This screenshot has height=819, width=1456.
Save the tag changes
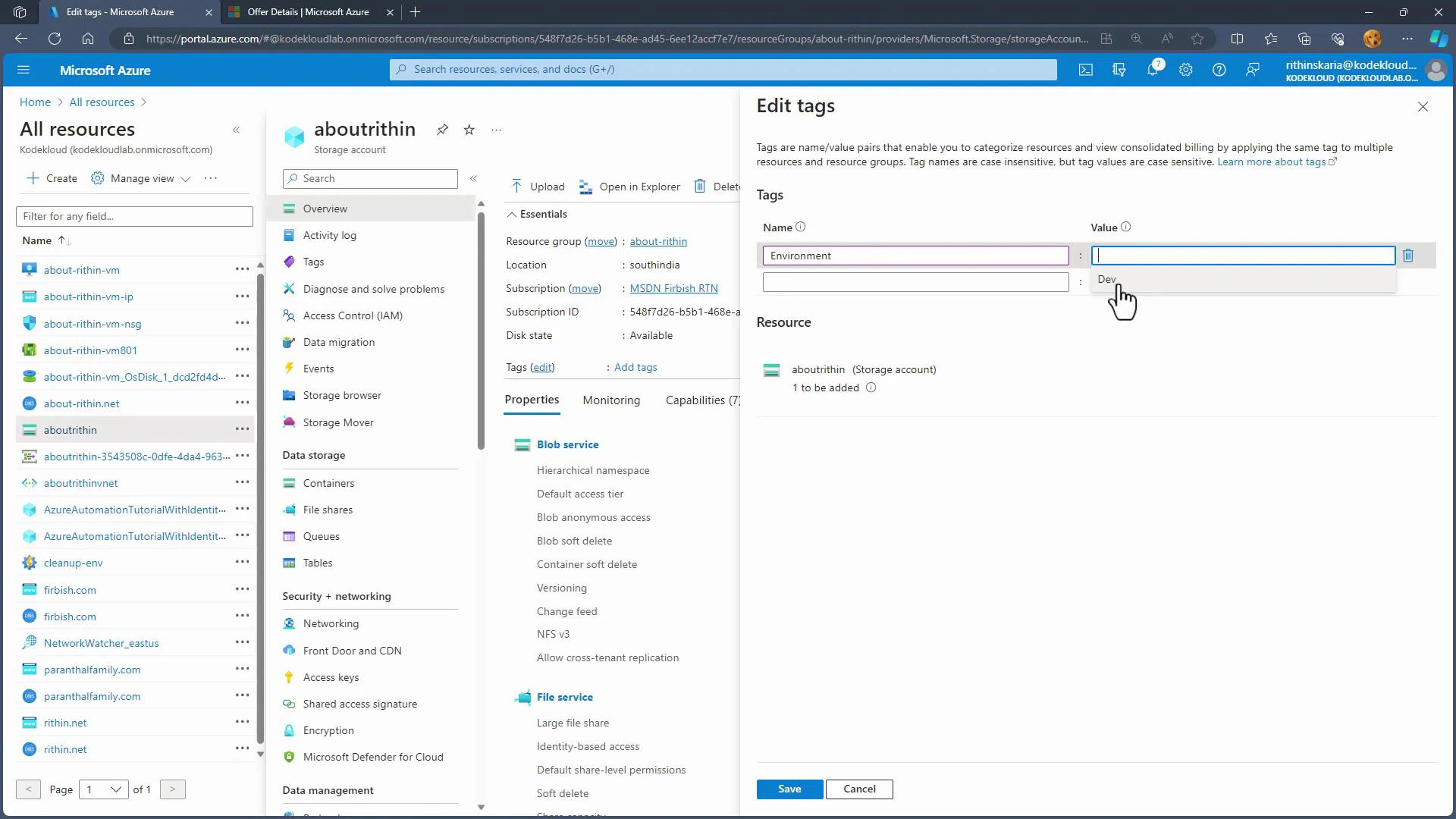pyautogui.click(x=789, y=789)
